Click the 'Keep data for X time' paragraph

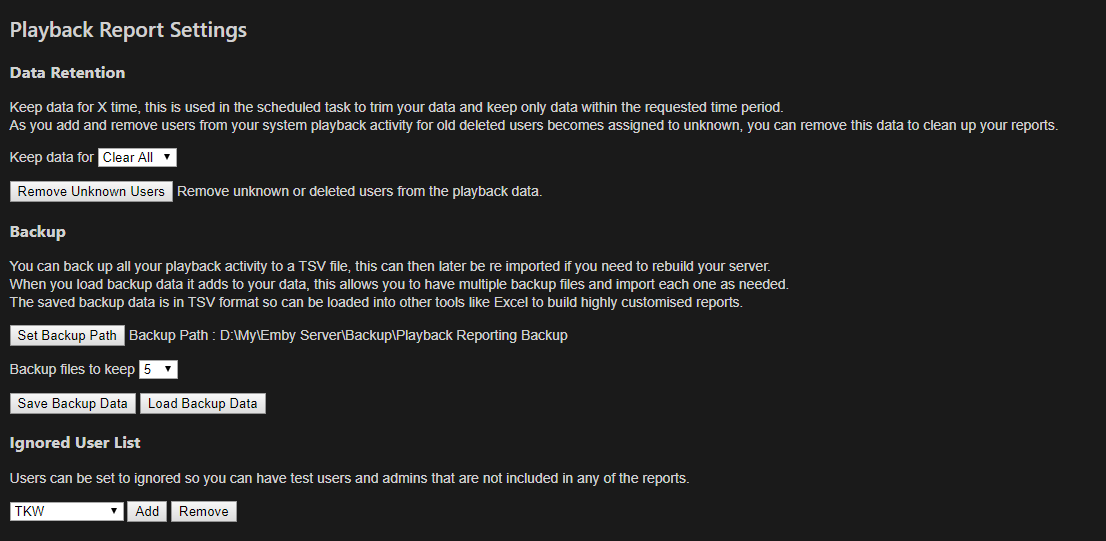(396, 107)
